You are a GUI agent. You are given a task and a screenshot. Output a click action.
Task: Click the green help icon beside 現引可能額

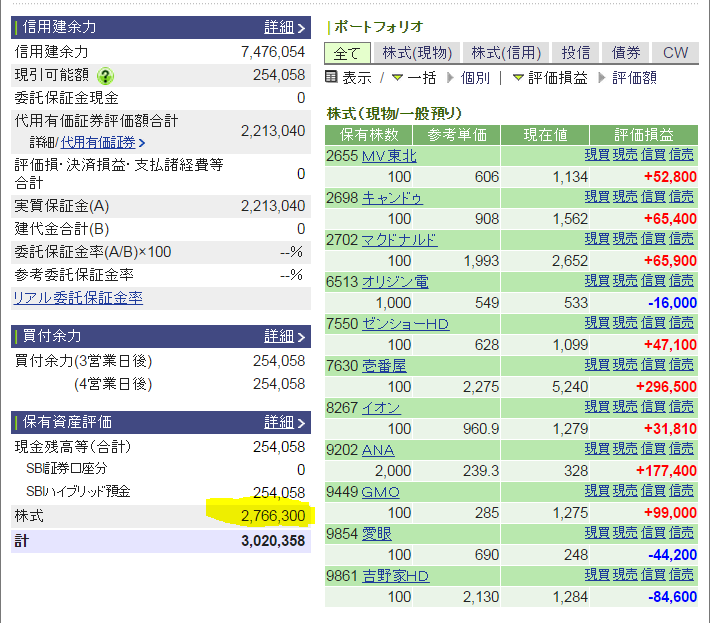[x=105, y=76]
